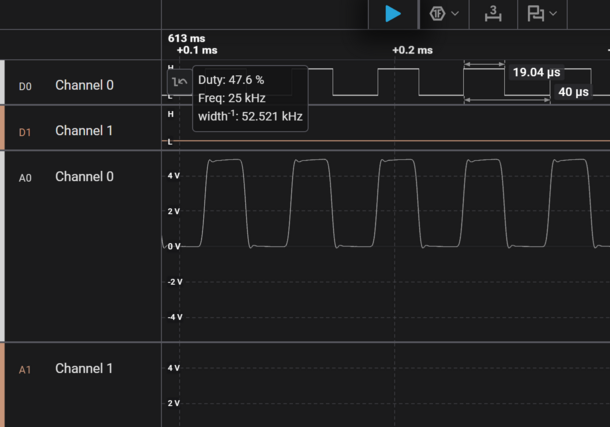Select the D0 digital channel id
The height and width of the screenshot is (427, 610).
pos(26,87)
